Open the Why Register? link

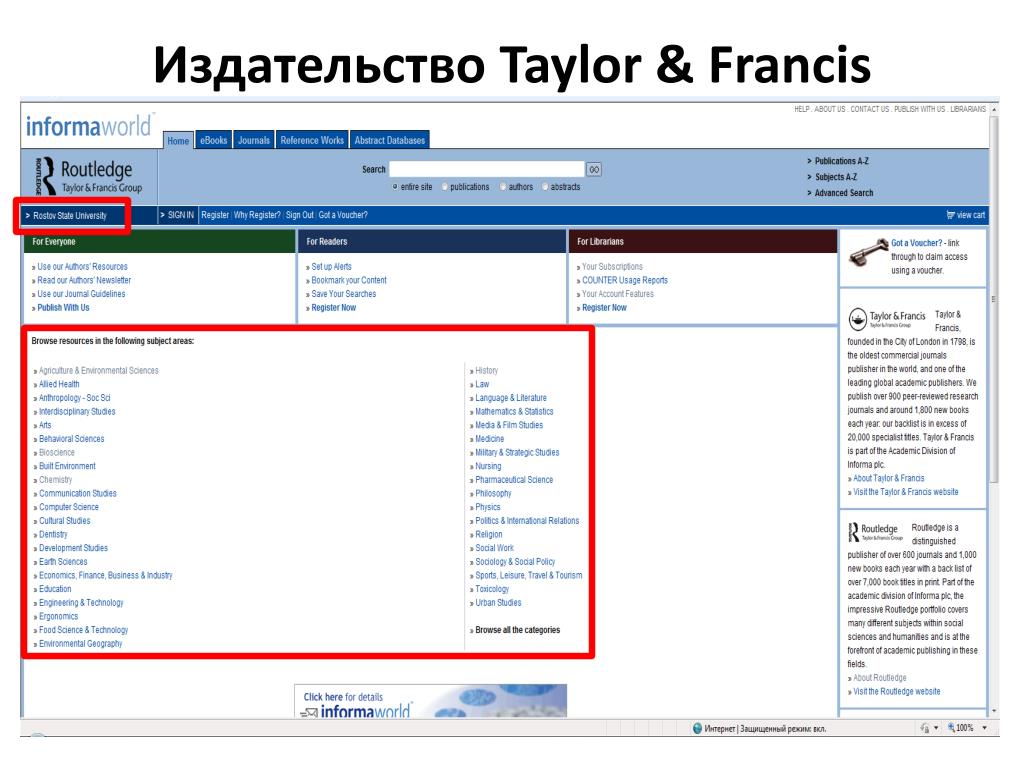tap(257, 215)
